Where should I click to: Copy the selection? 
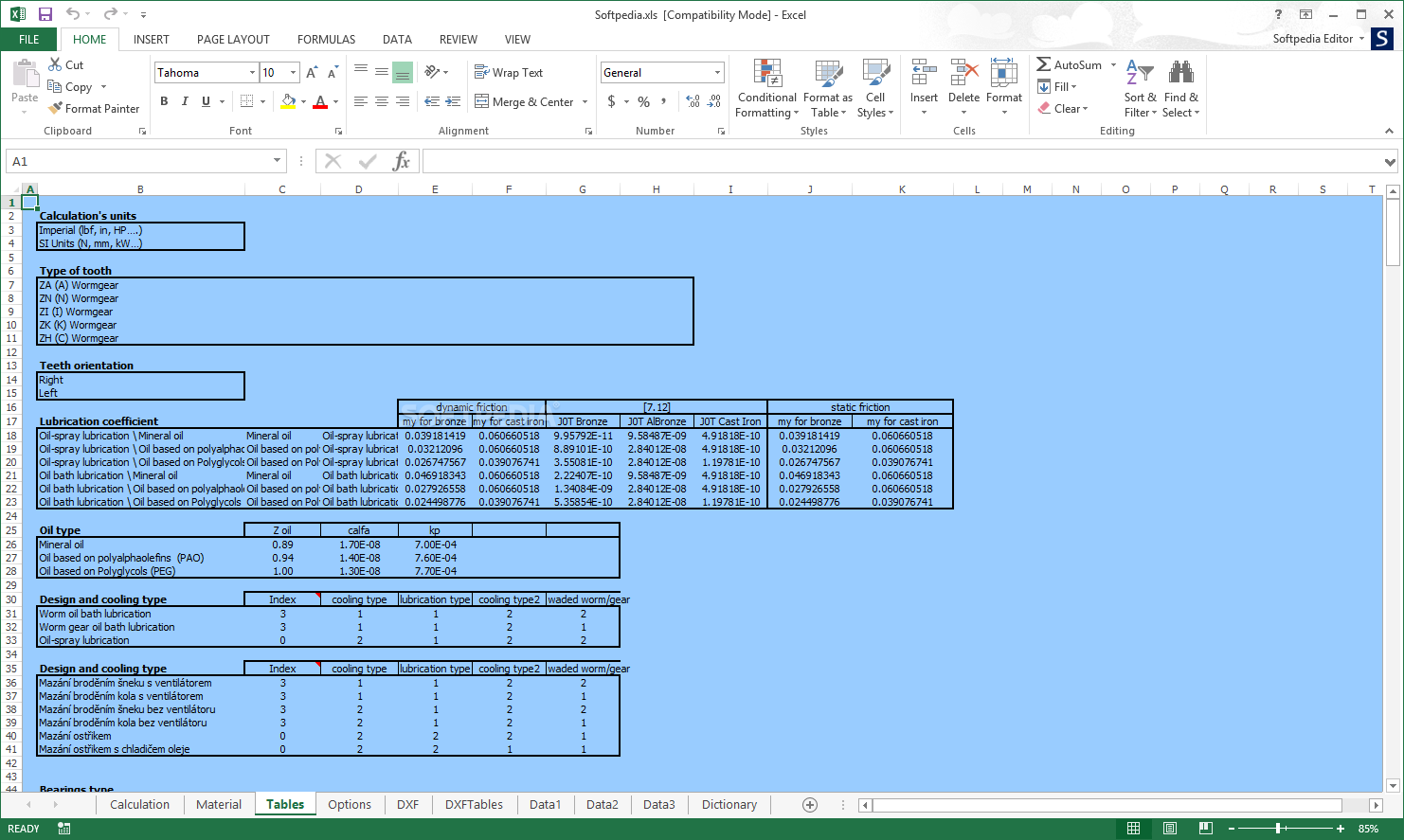point(70,86)
